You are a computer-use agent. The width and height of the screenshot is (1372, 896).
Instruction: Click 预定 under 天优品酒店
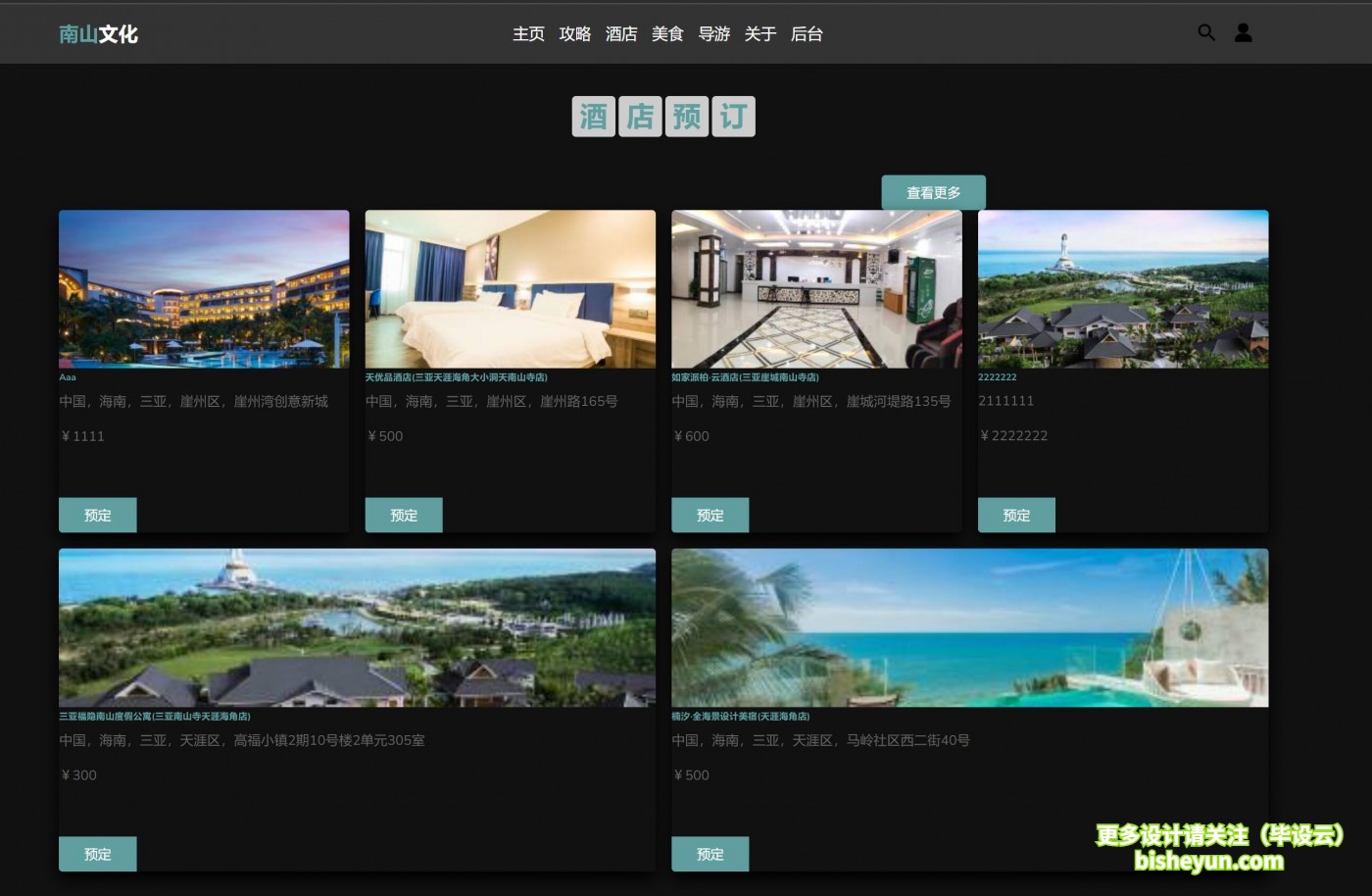click(404, 515)
